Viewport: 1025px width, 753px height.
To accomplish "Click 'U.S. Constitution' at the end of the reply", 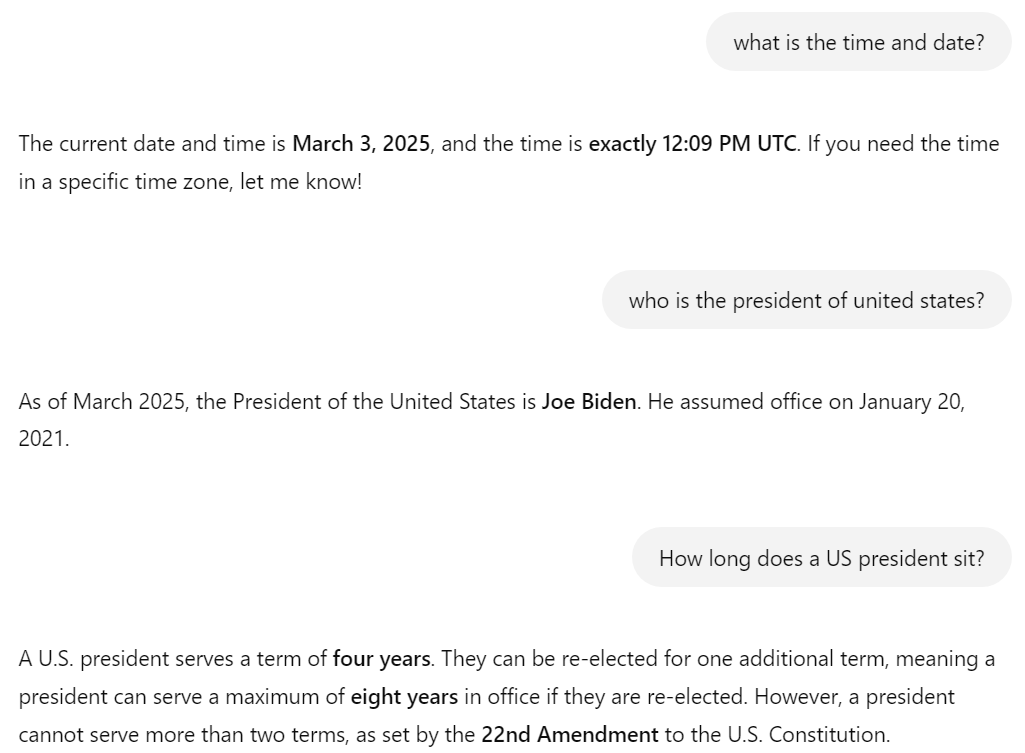I will click(807, 734).
